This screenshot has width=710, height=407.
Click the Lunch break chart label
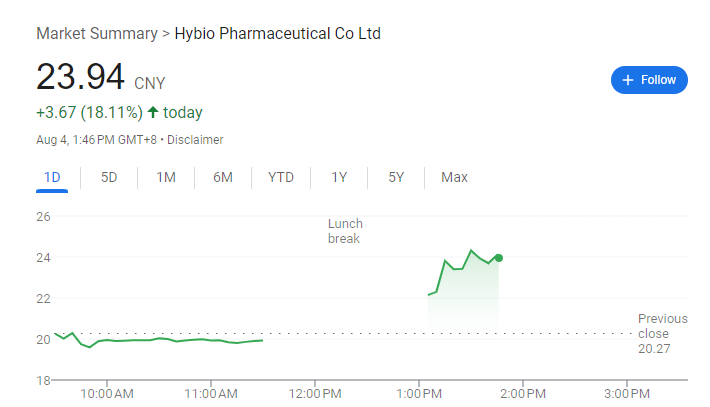pos(345,231)
